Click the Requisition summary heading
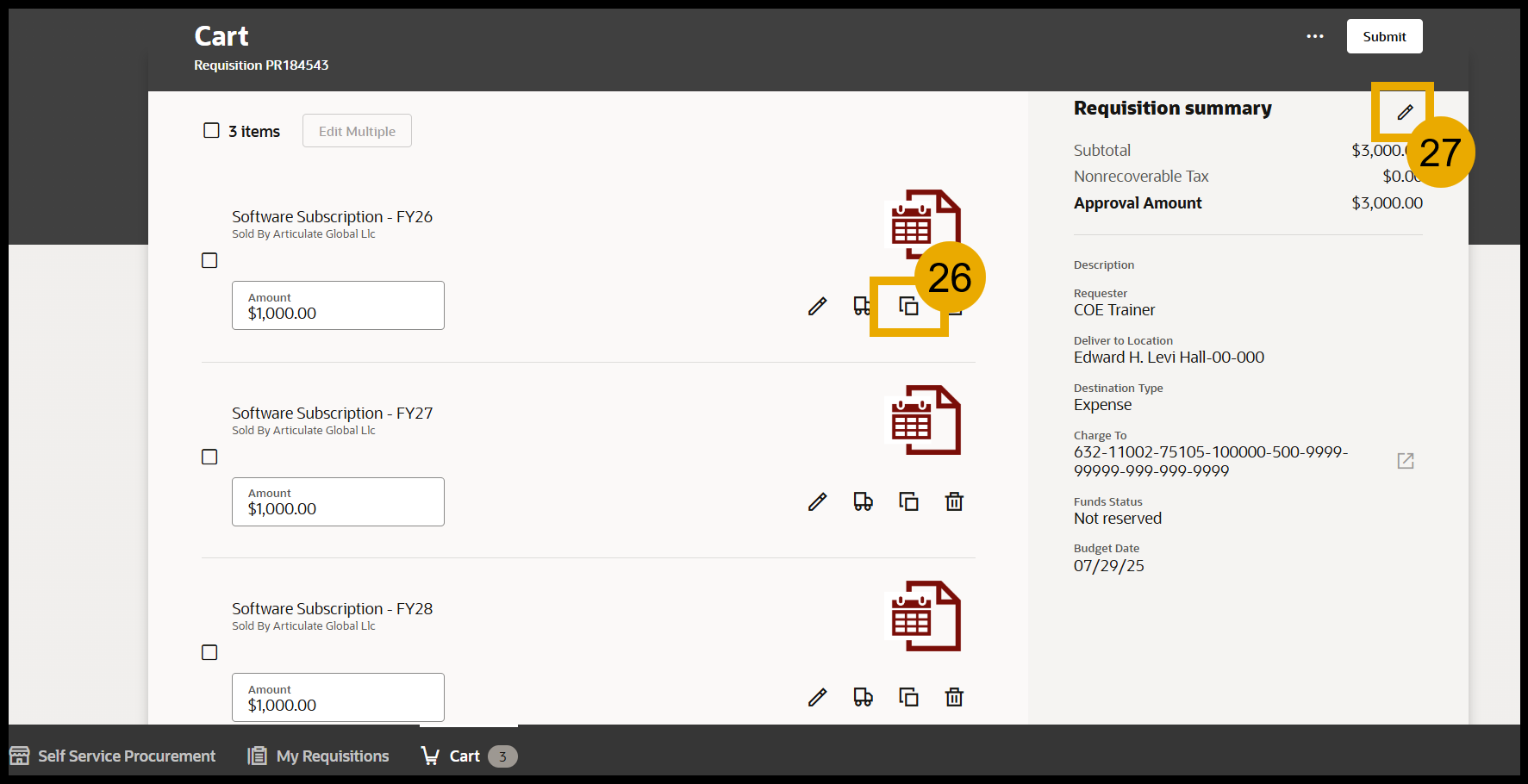Screen dimensions: 1528x784 (1172, 108)
